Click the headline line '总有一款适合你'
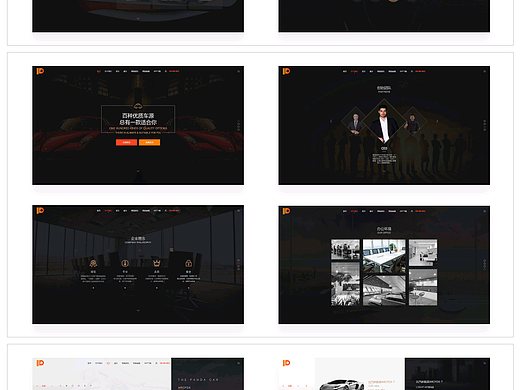Screen dimensions: 520x390 pyautogui.click(x=138, y=122)
